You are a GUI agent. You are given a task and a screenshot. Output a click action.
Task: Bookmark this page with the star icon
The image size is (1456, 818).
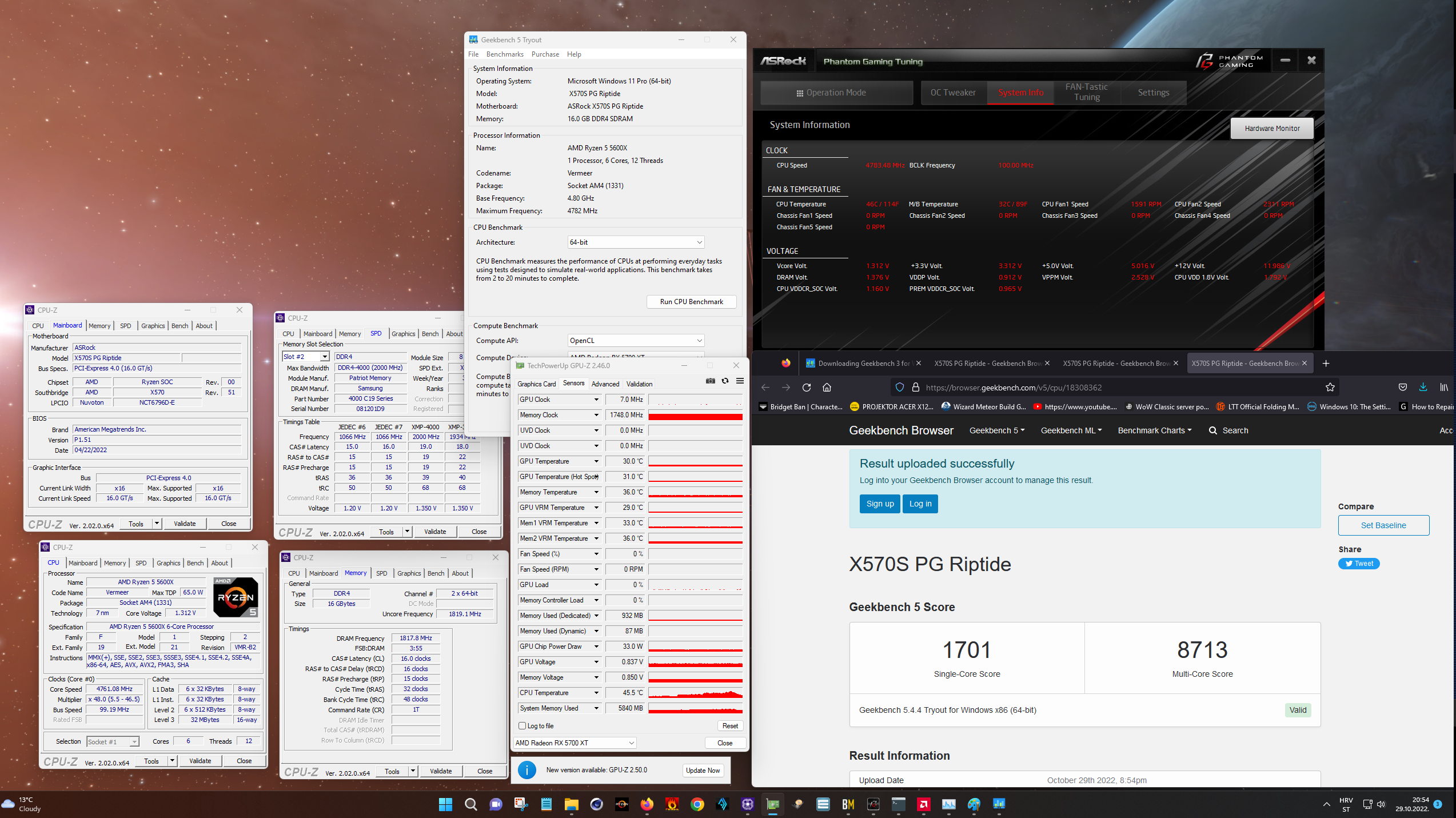1330,388
